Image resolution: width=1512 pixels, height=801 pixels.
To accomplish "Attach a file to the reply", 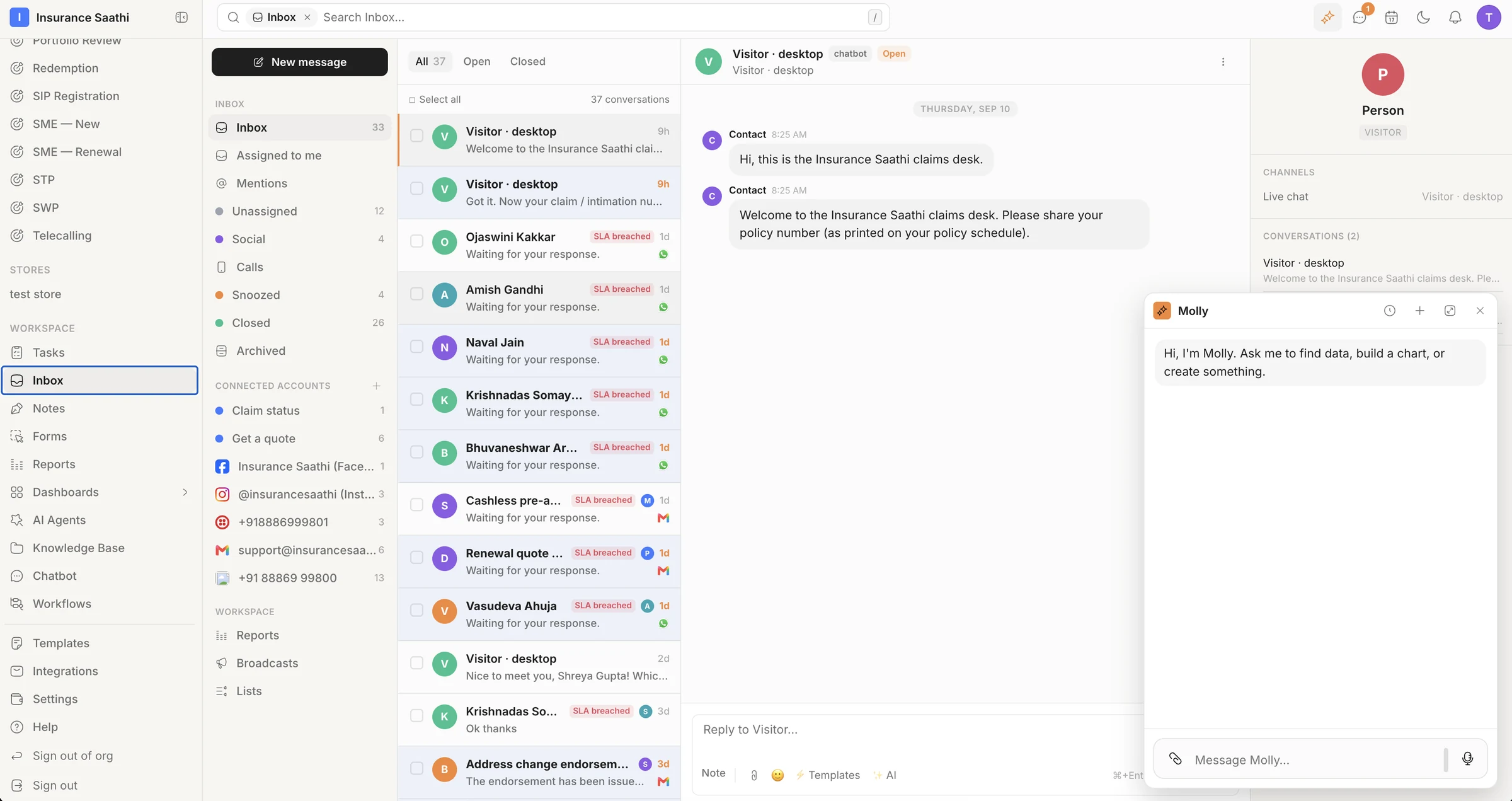I will [x=753, y=775].
